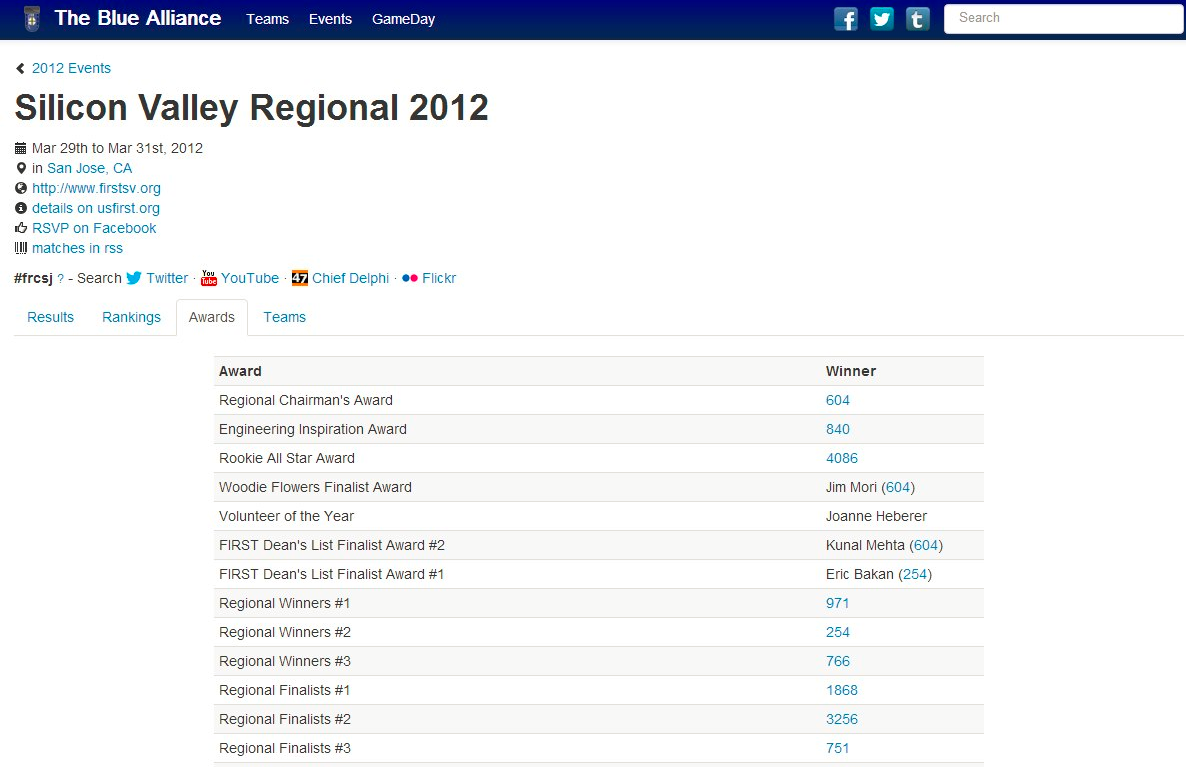Open the Twitter social icon in header
This screenshot has height=767, width=1186.
(x=882, y=19)
